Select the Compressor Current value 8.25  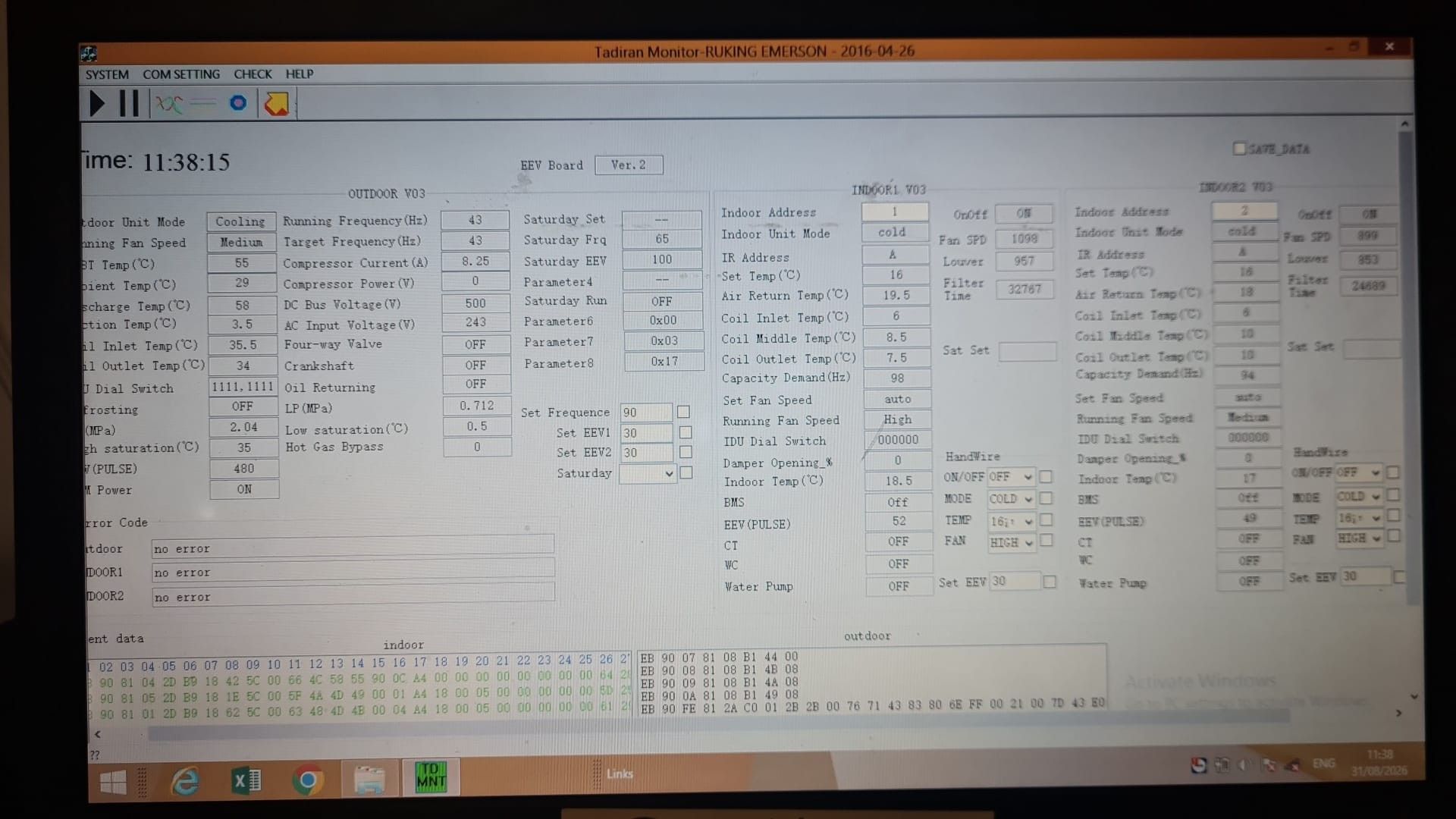click(x=475, y=261)
